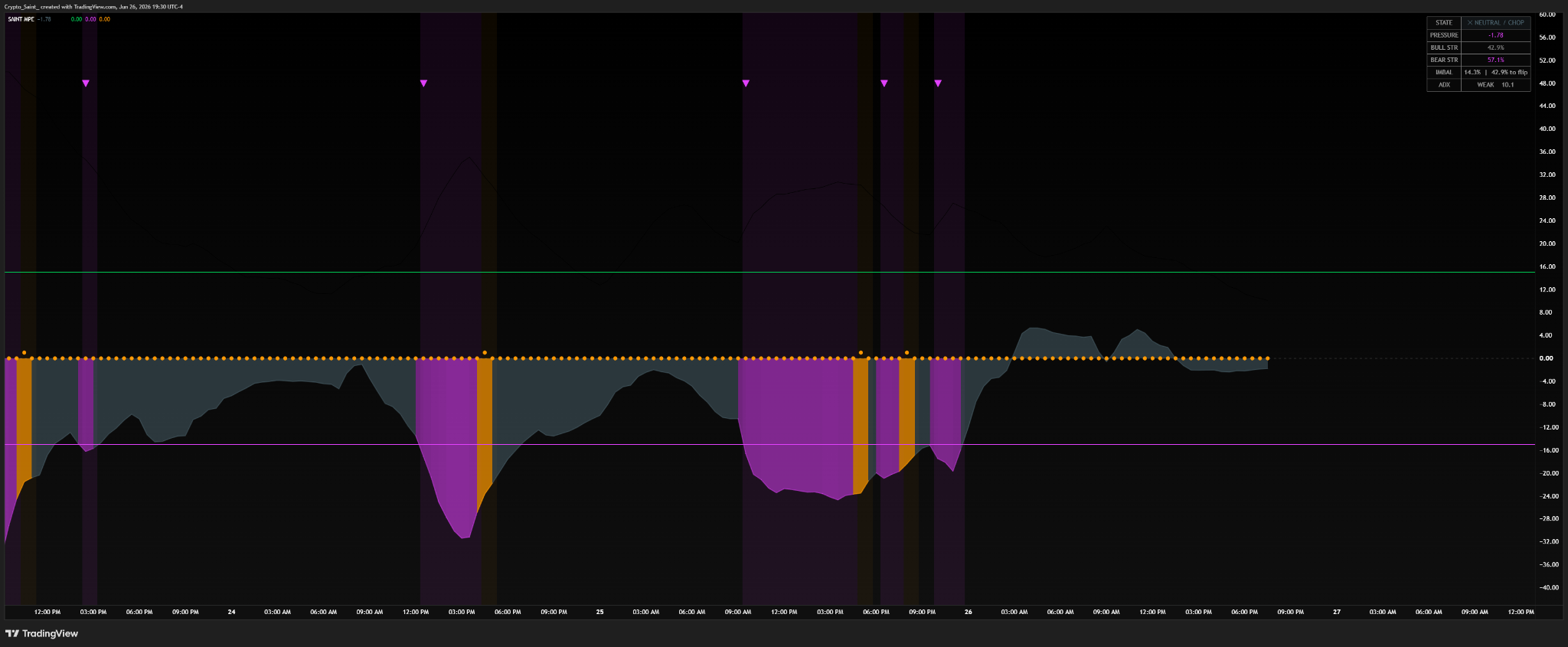This screenshot has width=1568, height=647.
Task: Click the -1.78 value in indicator legend
Action: point(44,19)
